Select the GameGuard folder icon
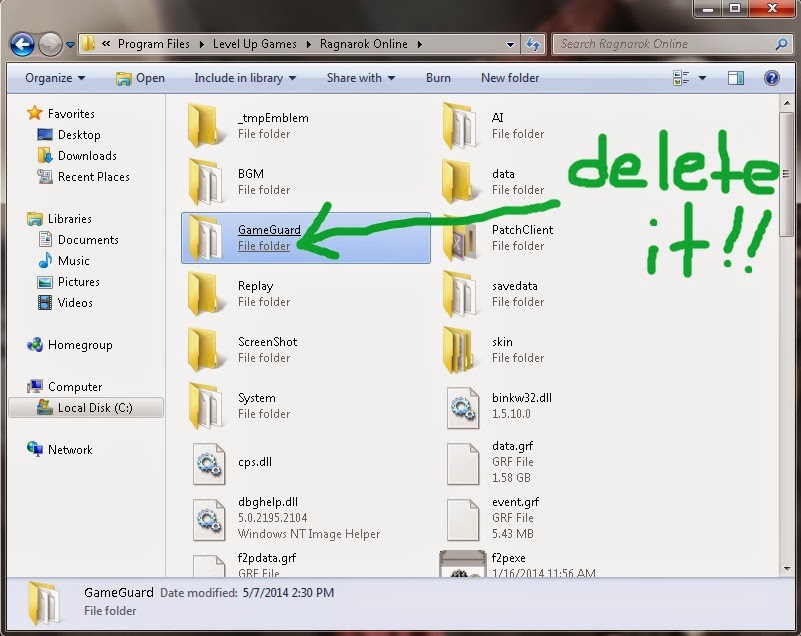Screen dimensions: 801x636 205,238
